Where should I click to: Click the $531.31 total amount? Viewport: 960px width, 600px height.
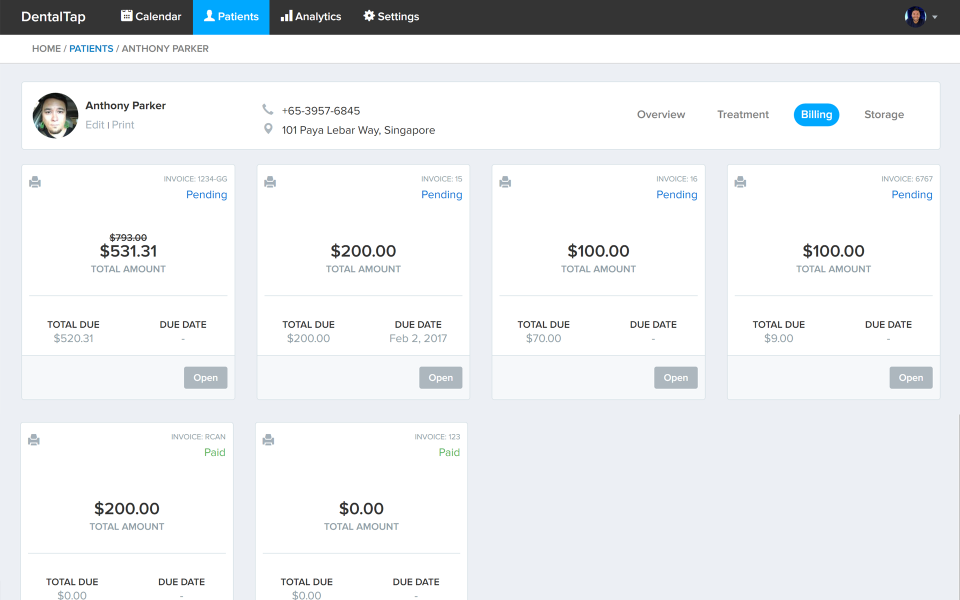[129, 251]
